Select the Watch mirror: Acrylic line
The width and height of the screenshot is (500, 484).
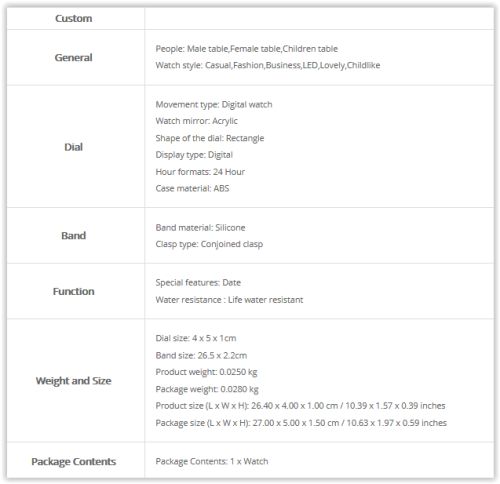coord(196,121)
